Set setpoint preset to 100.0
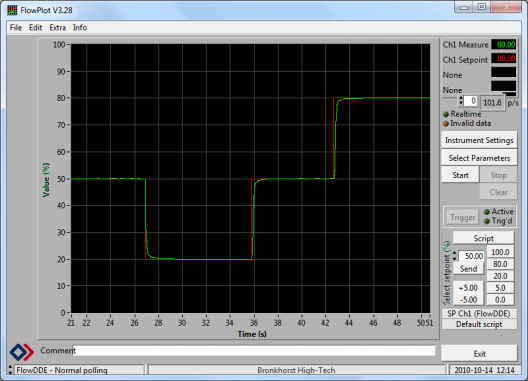 pyautogui.click(x=500, y=252)
